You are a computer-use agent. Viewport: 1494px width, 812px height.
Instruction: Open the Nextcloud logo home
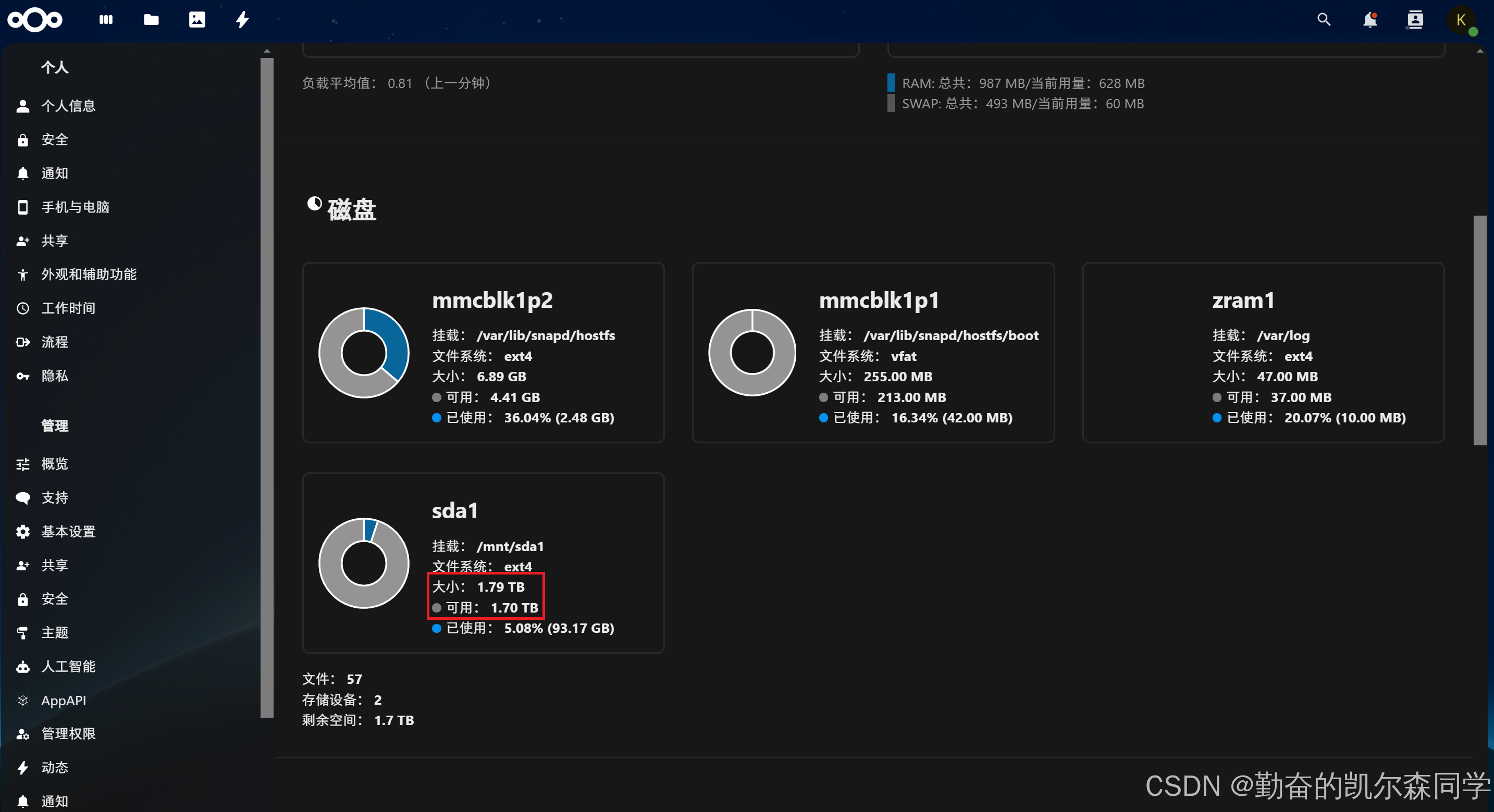pyautogui.click(x=35, y=20)
